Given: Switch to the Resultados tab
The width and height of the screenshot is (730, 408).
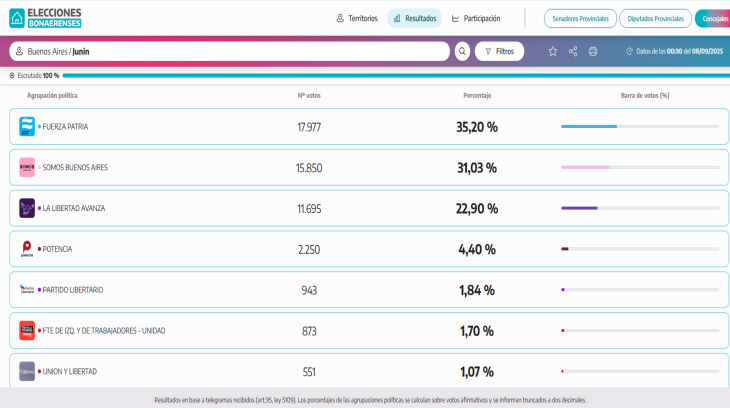Looking at the screenshot, I should click(415, 18).
